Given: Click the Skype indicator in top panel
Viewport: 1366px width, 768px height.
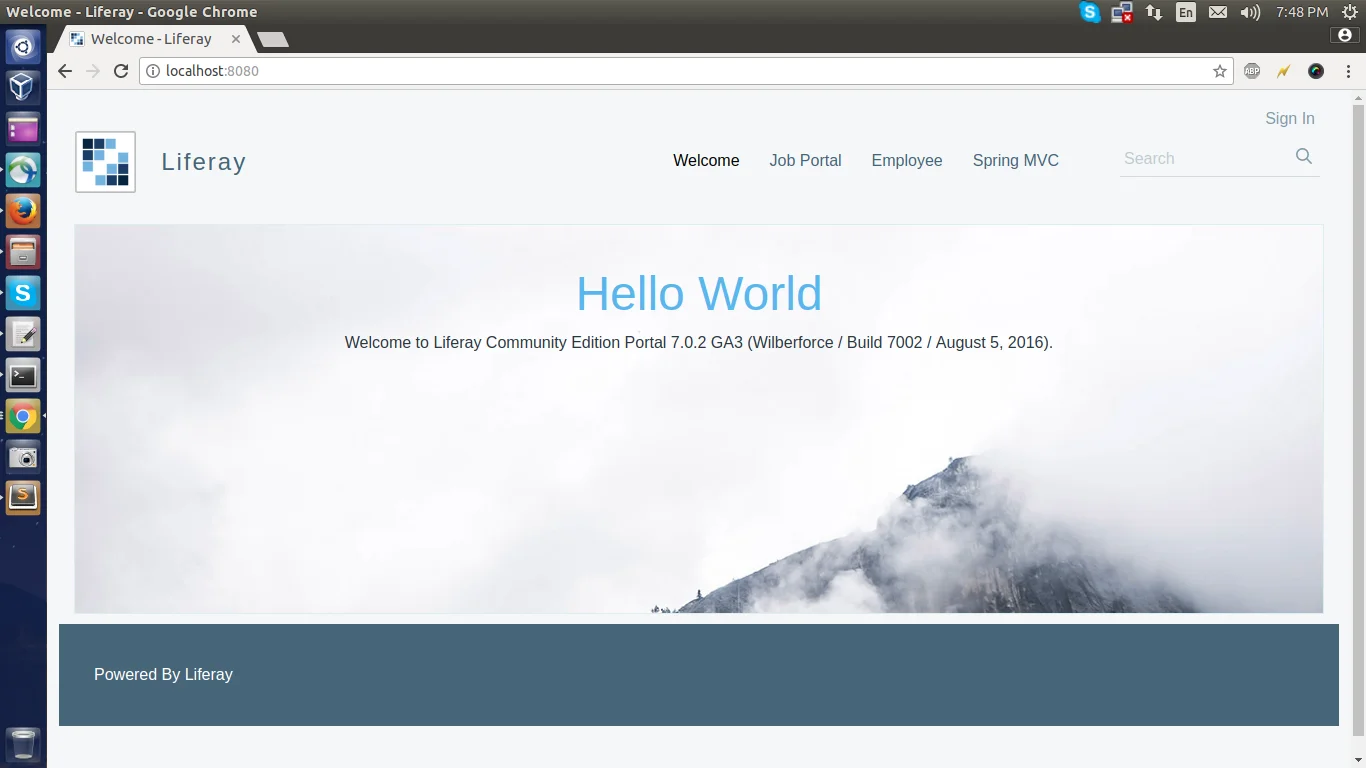Looking at the screenshot, I should tap(1090, 12).
